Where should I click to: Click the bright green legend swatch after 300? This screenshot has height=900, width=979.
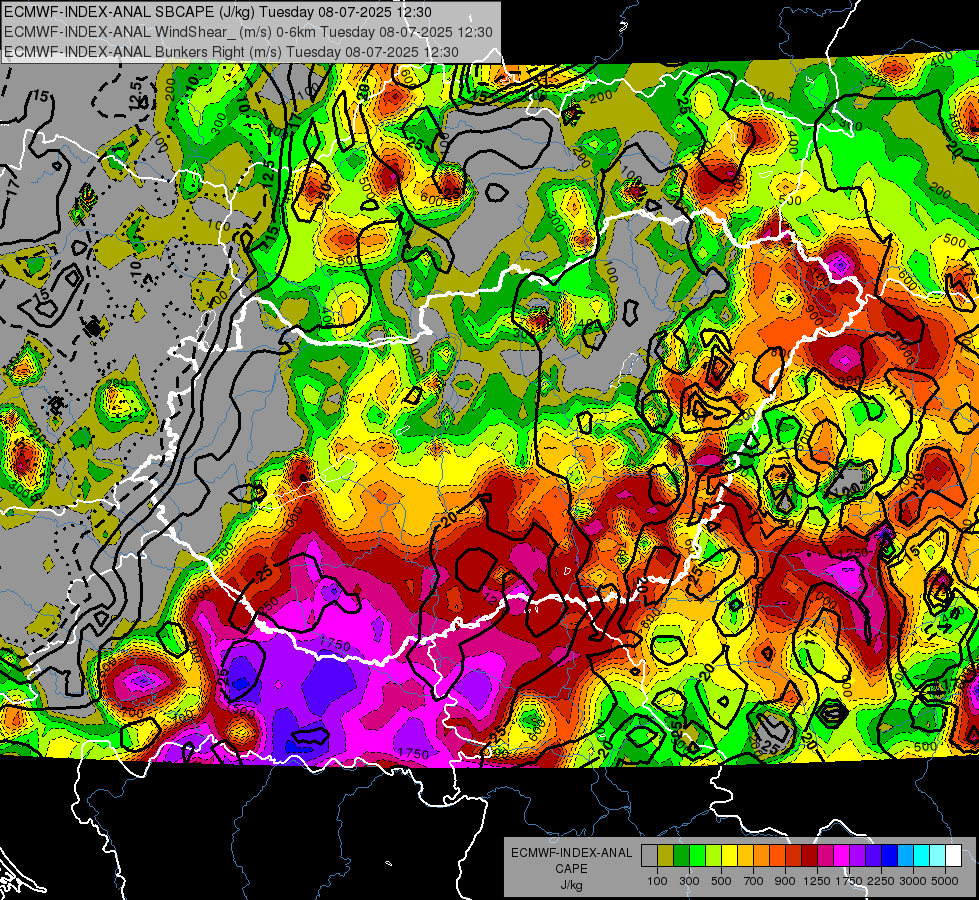697,856
